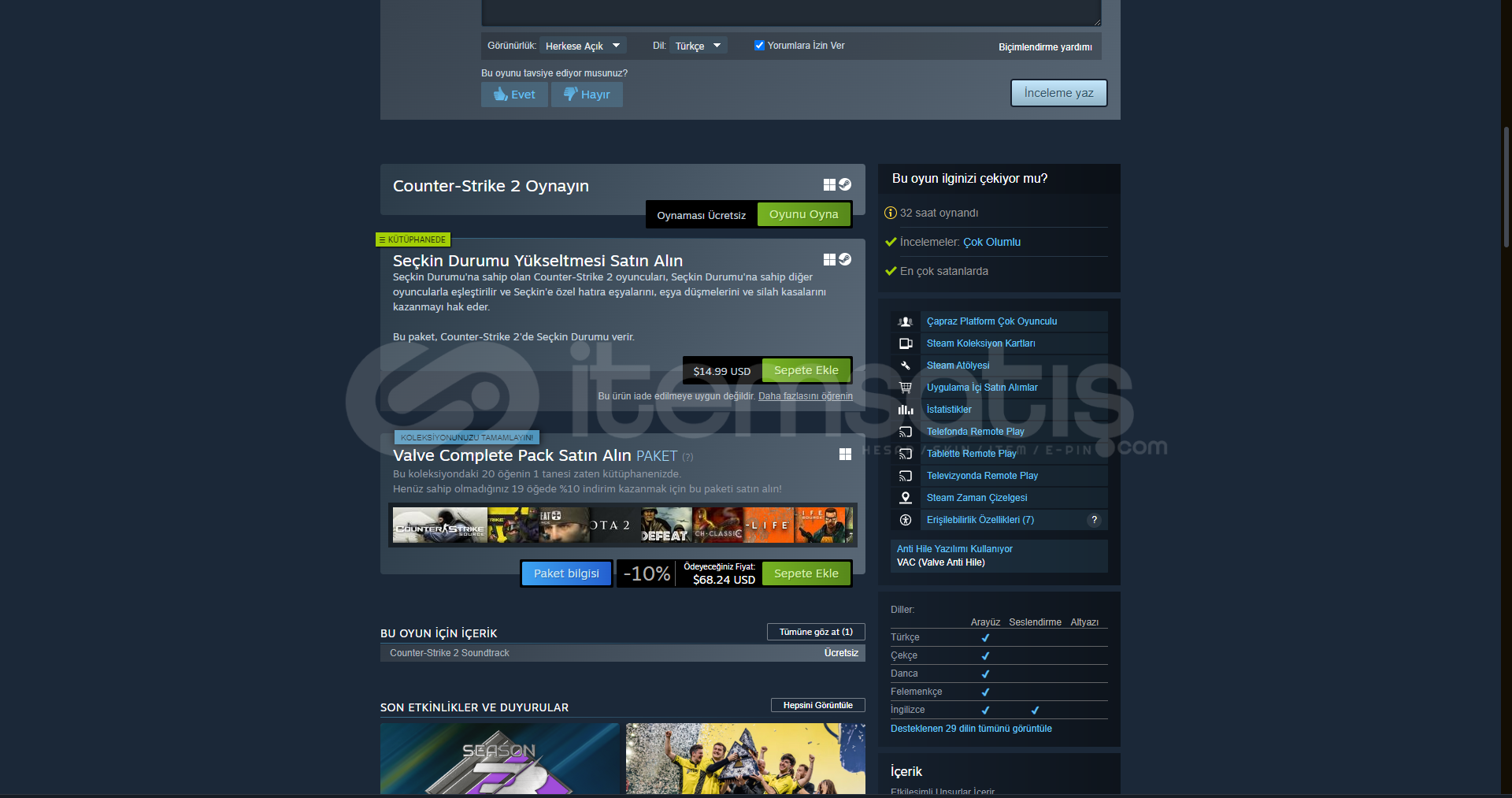Click the (?) help icon next to PAKET
The width and height of the screenshot is (1512, 798).
(687, 457)
